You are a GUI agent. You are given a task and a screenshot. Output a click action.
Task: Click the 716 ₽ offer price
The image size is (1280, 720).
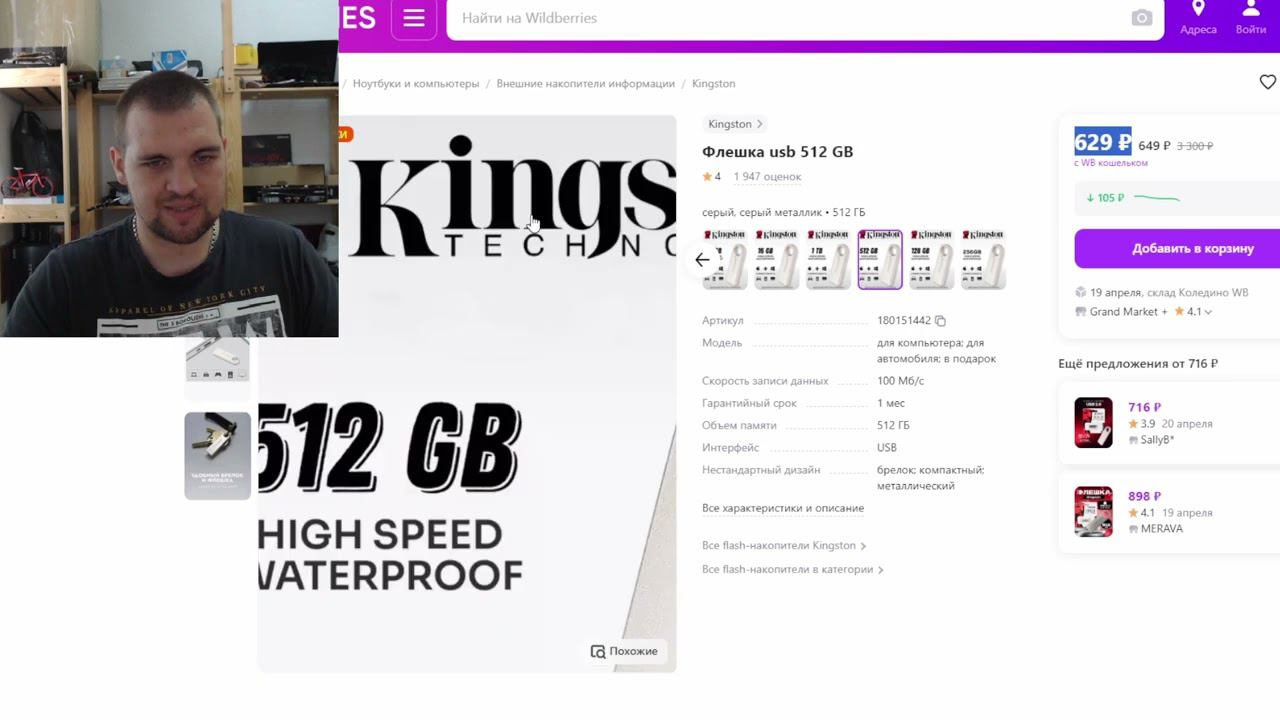pos(1144,407)
